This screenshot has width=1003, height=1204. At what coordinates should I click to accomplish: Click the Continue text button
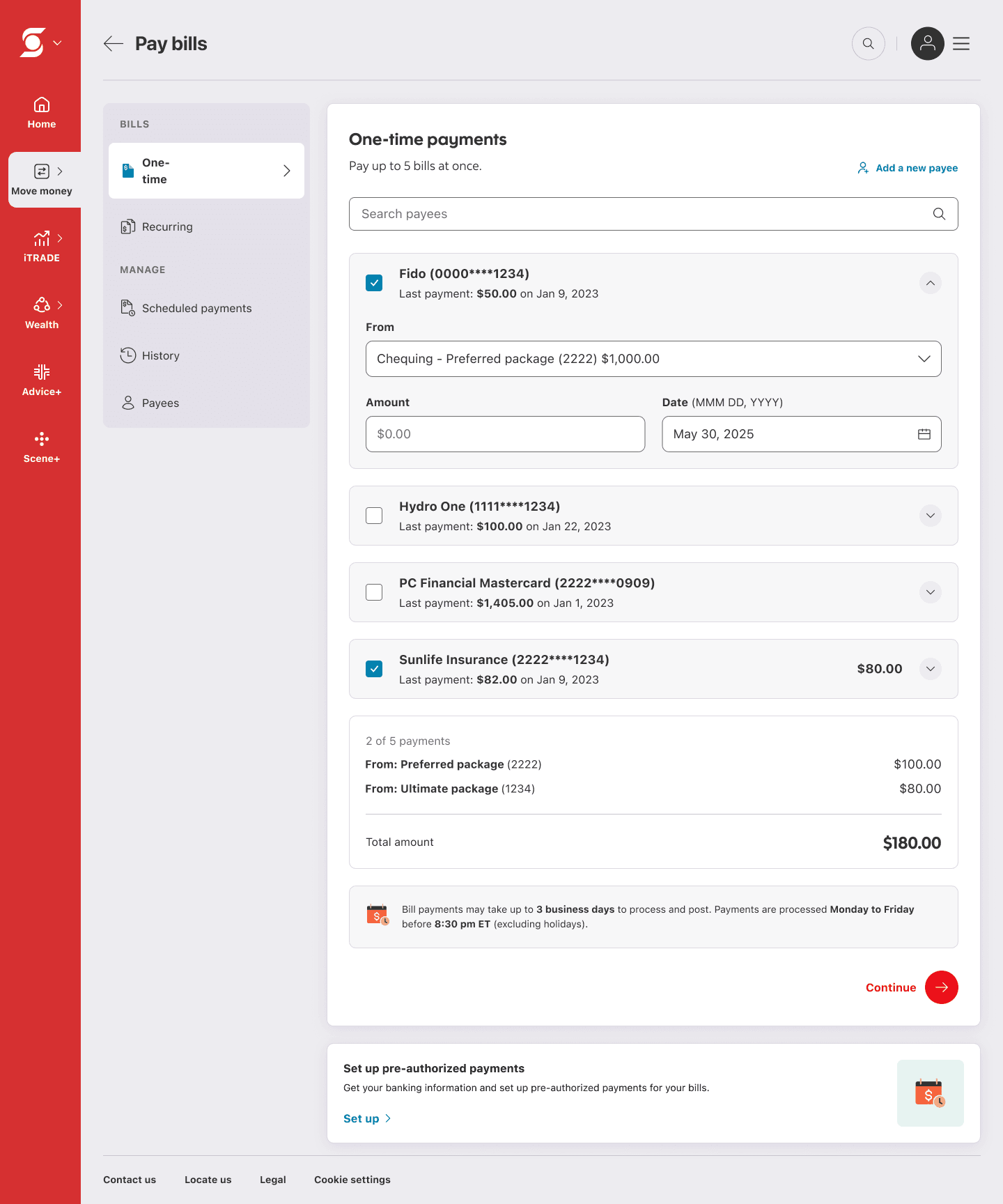tap(891, 987)
